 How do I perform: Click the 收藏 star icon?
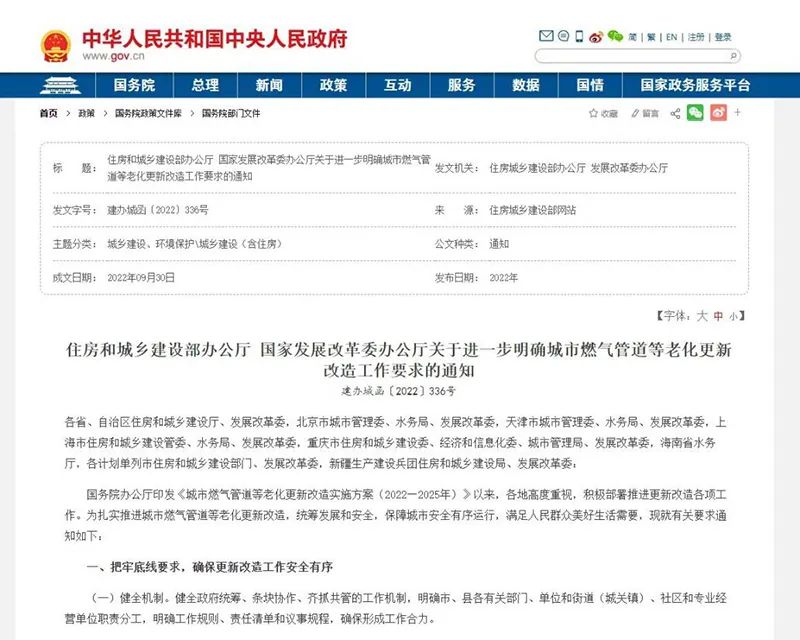[593, 113]
